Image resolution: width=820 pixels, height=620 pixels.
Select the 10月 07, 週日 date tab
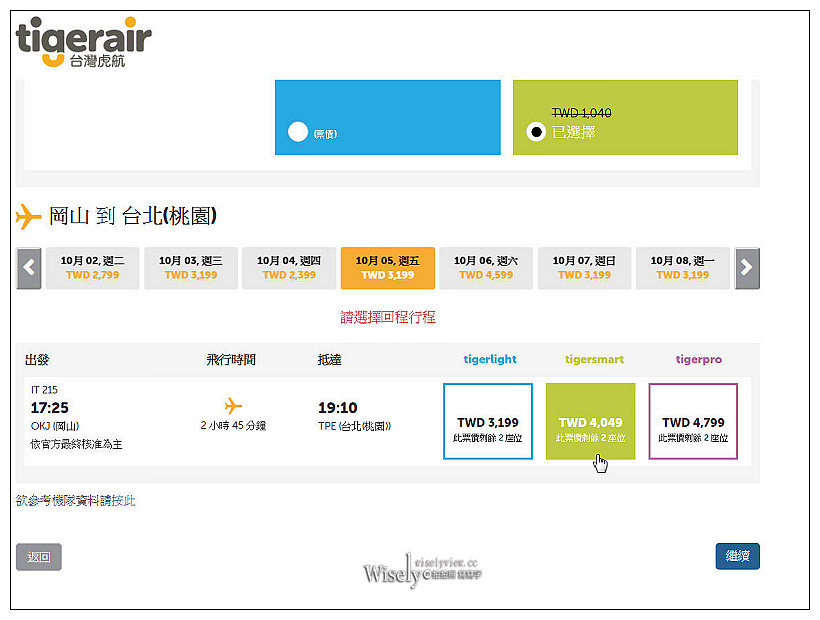[x=584, y=267]
